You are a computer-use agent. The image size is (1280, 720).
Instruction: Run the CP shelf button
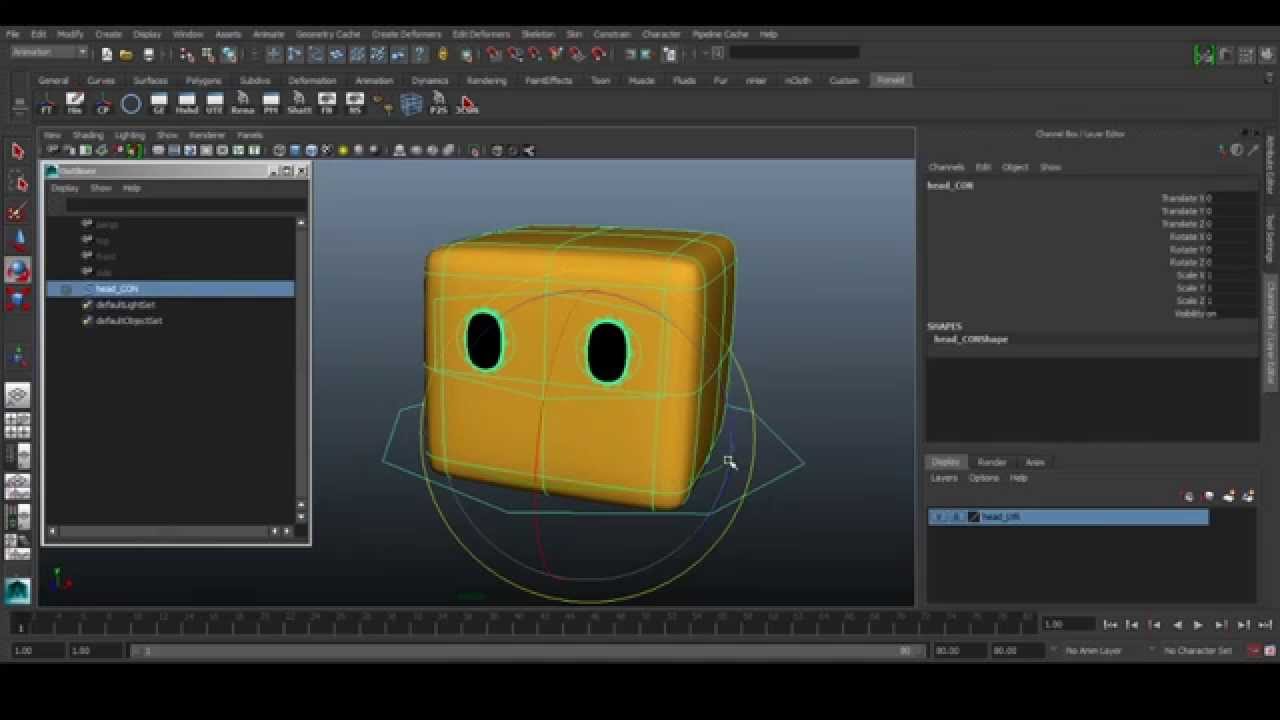tap(103, 103)
